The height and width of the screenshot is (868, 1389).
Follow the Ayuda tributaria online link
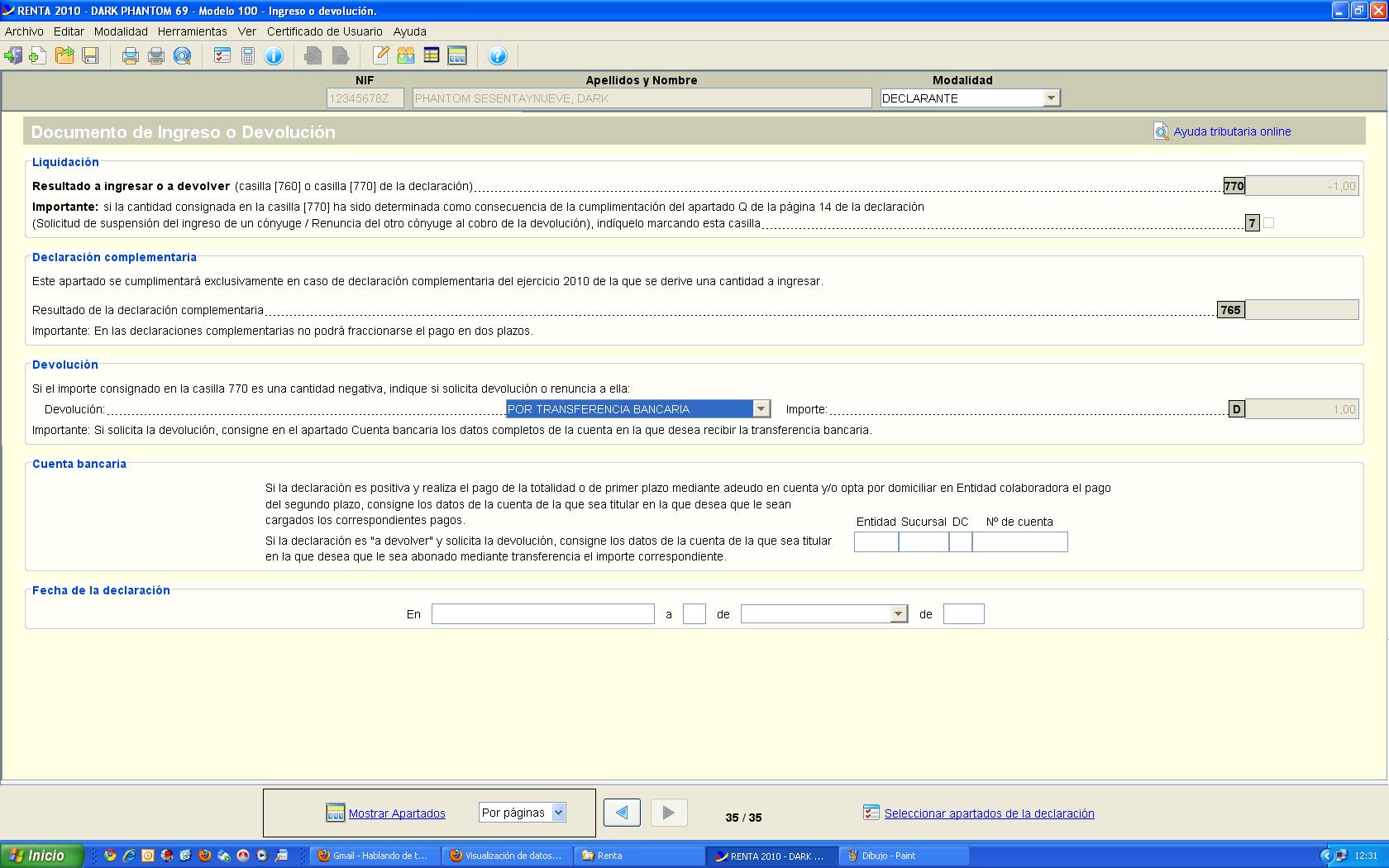point(1232,131)
